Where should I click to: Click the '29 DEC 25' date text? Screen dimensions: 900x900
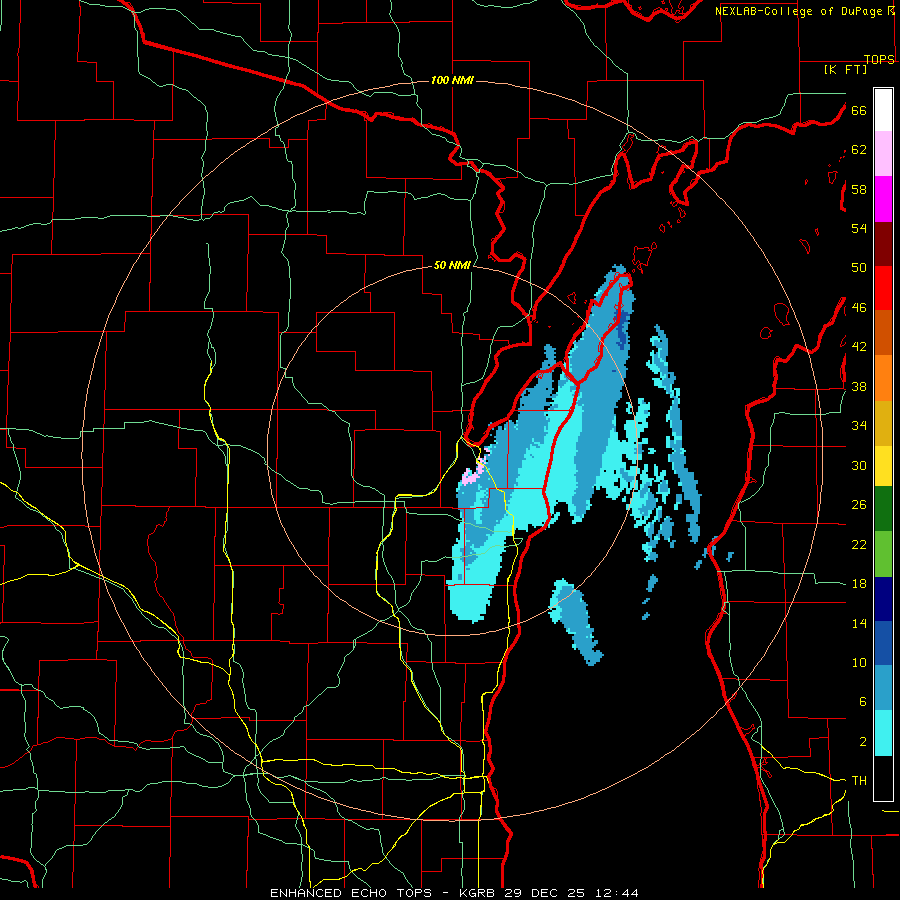point(545,893)
